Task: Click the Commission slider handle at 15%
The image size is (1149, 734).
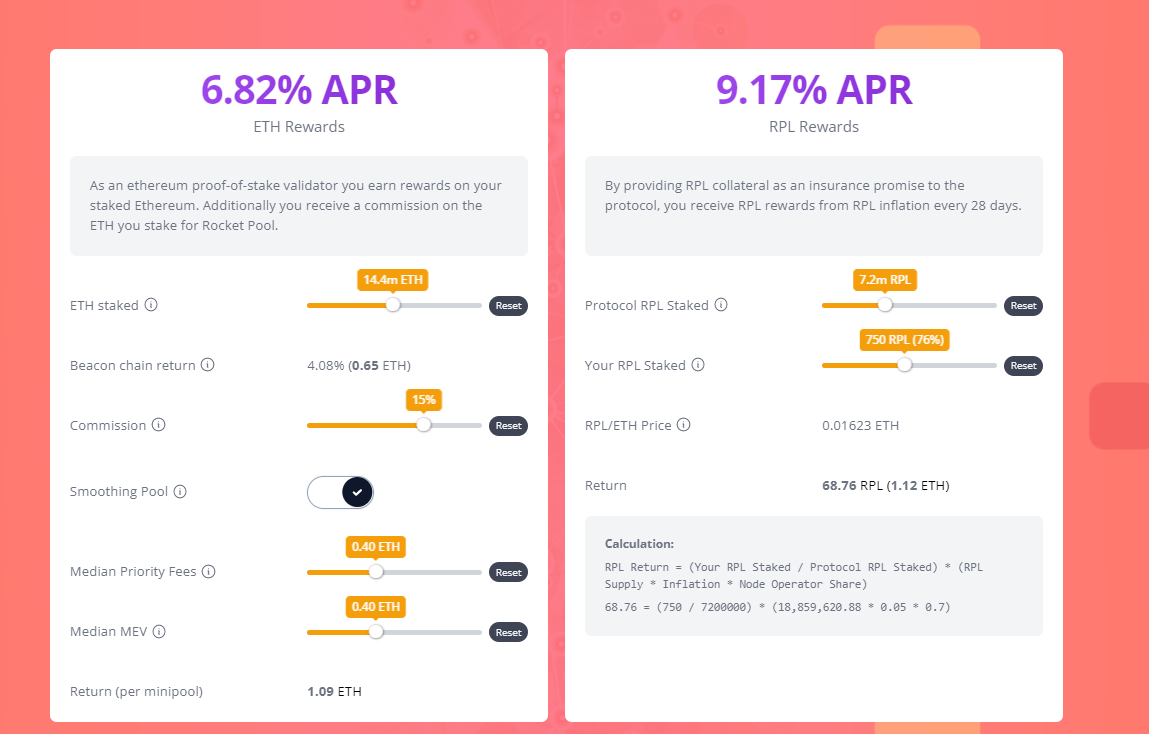Action: pyautogui.click(x=424, y=425)
